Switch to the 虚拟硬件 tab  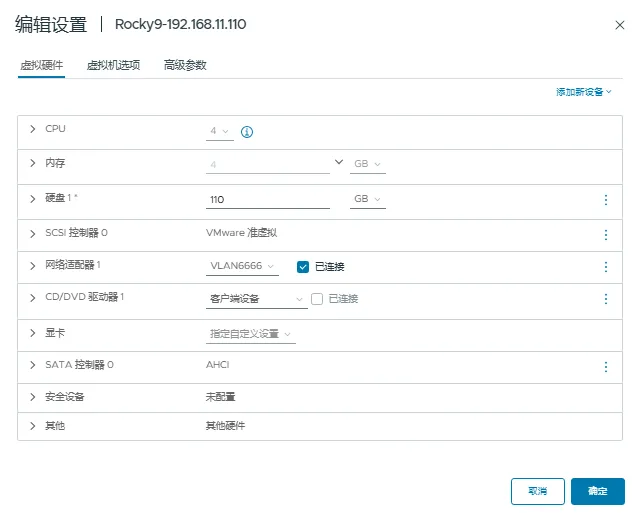(x=42, y=65)
